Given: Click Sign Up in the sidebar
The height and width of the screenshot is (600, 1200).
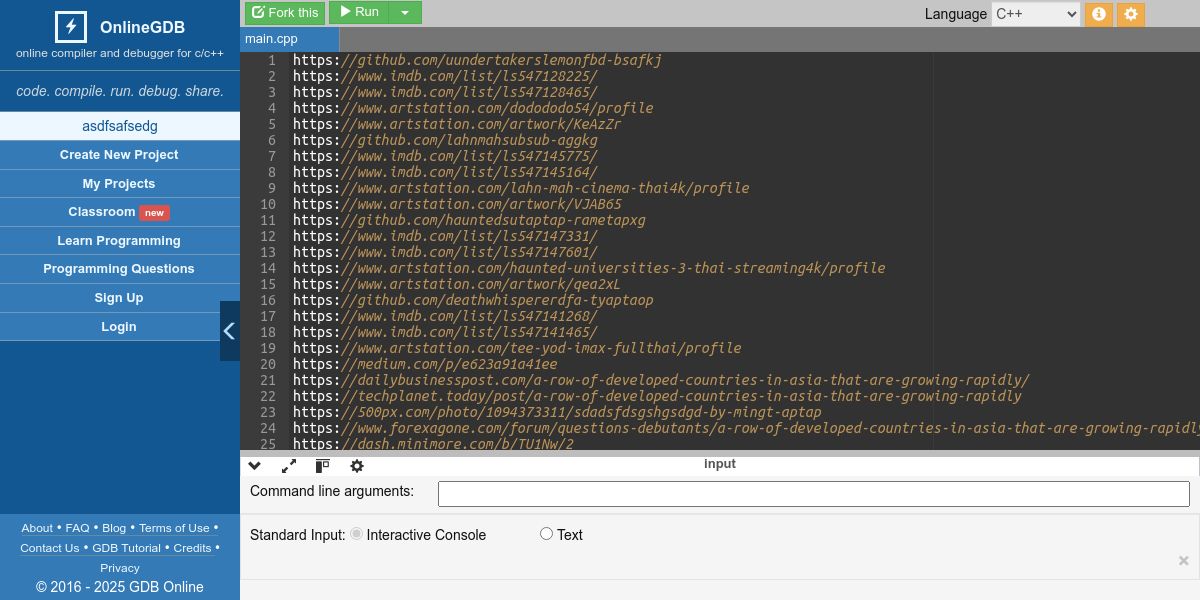Looking at the screenshot, I should [119, 298].
